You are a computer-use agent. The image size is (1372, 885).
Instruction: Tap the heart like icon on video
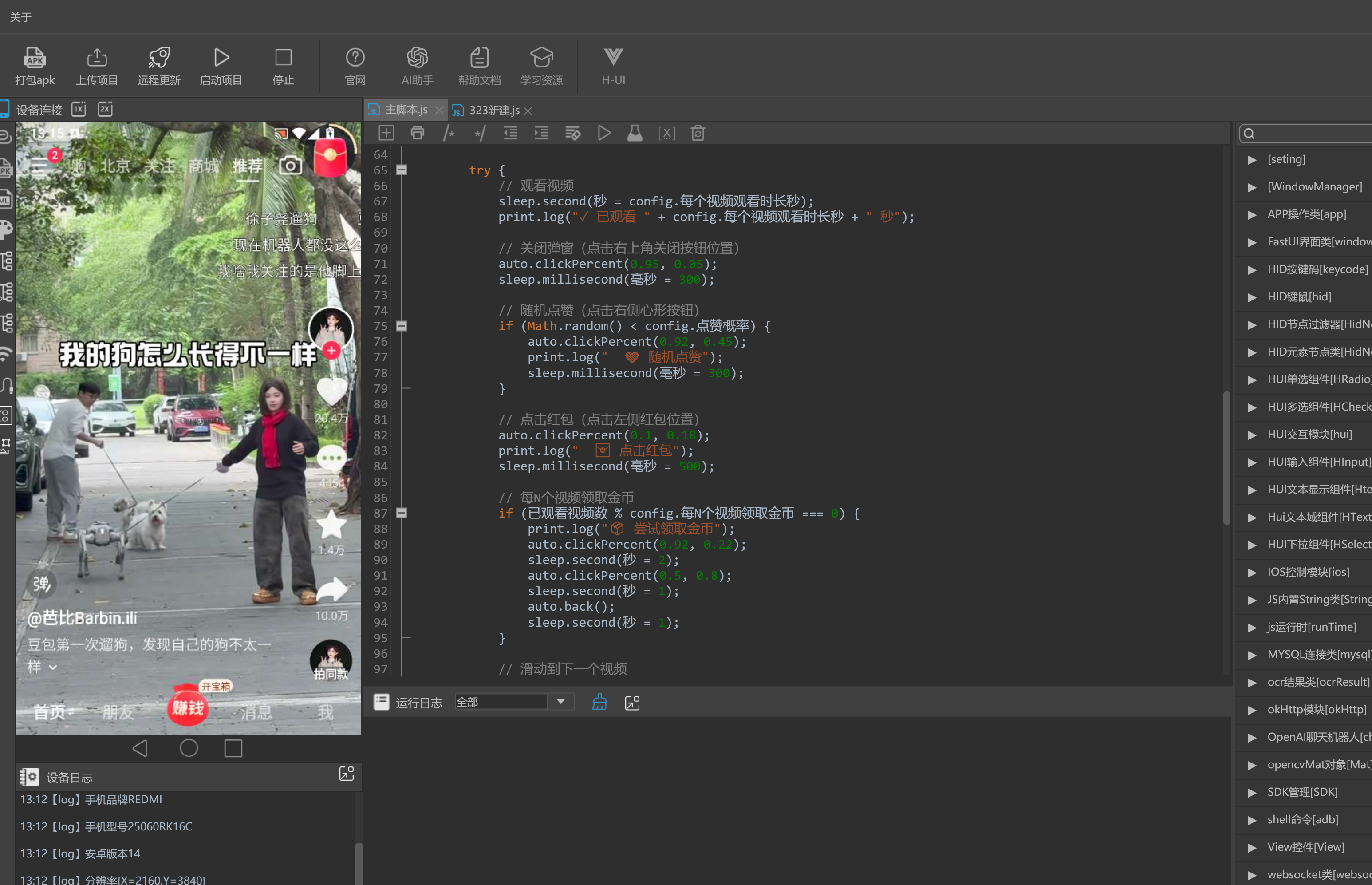(331, 391)
